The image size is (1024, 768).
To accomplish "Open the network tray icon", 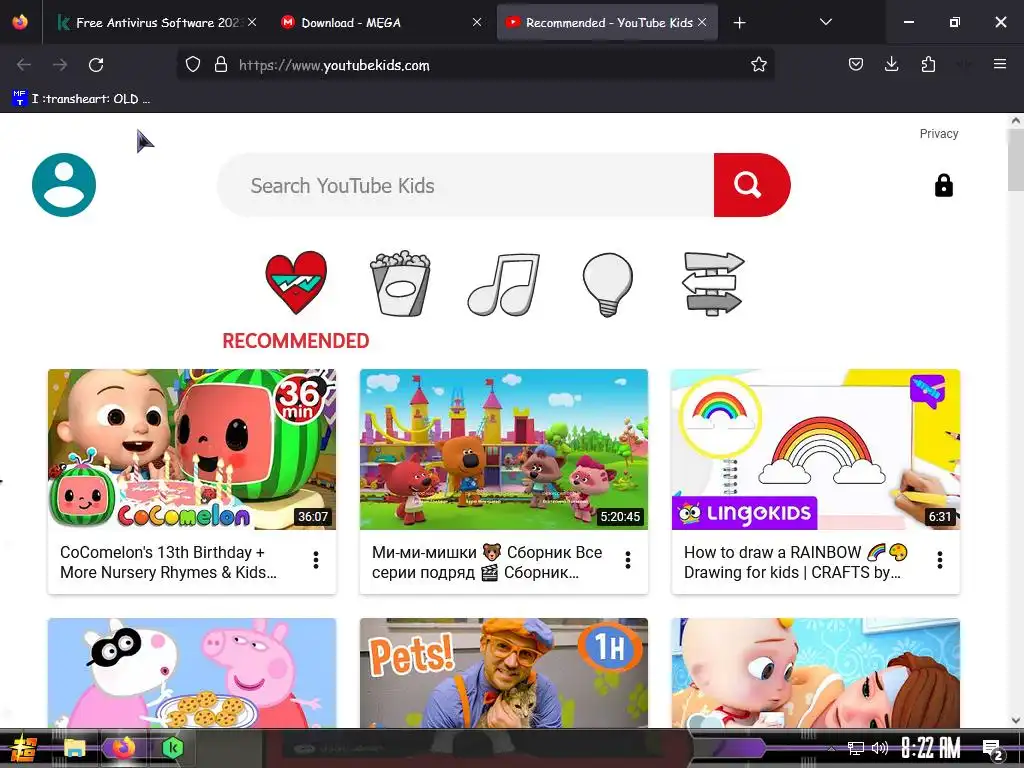I will click(856, 748).
